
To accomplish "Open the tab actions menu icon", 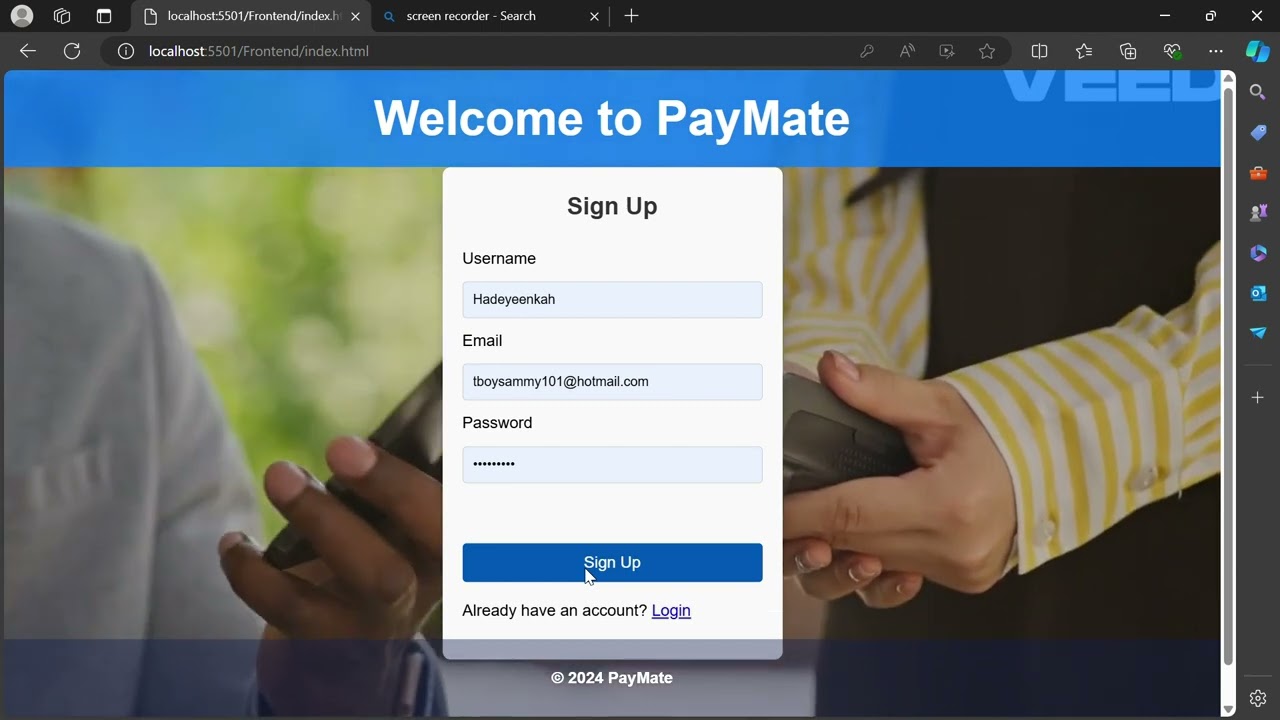I will pos(104,16).
